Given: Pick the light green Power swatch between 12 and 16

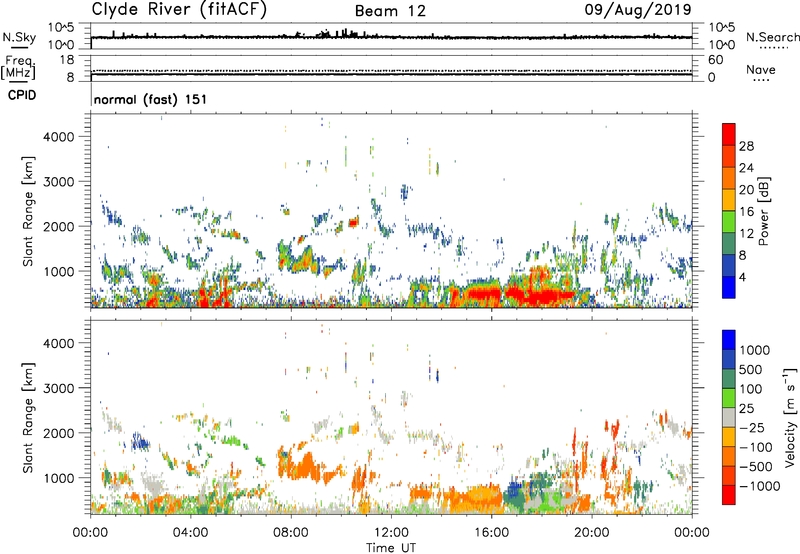Looking at the screenshot, I should [729, 222].
